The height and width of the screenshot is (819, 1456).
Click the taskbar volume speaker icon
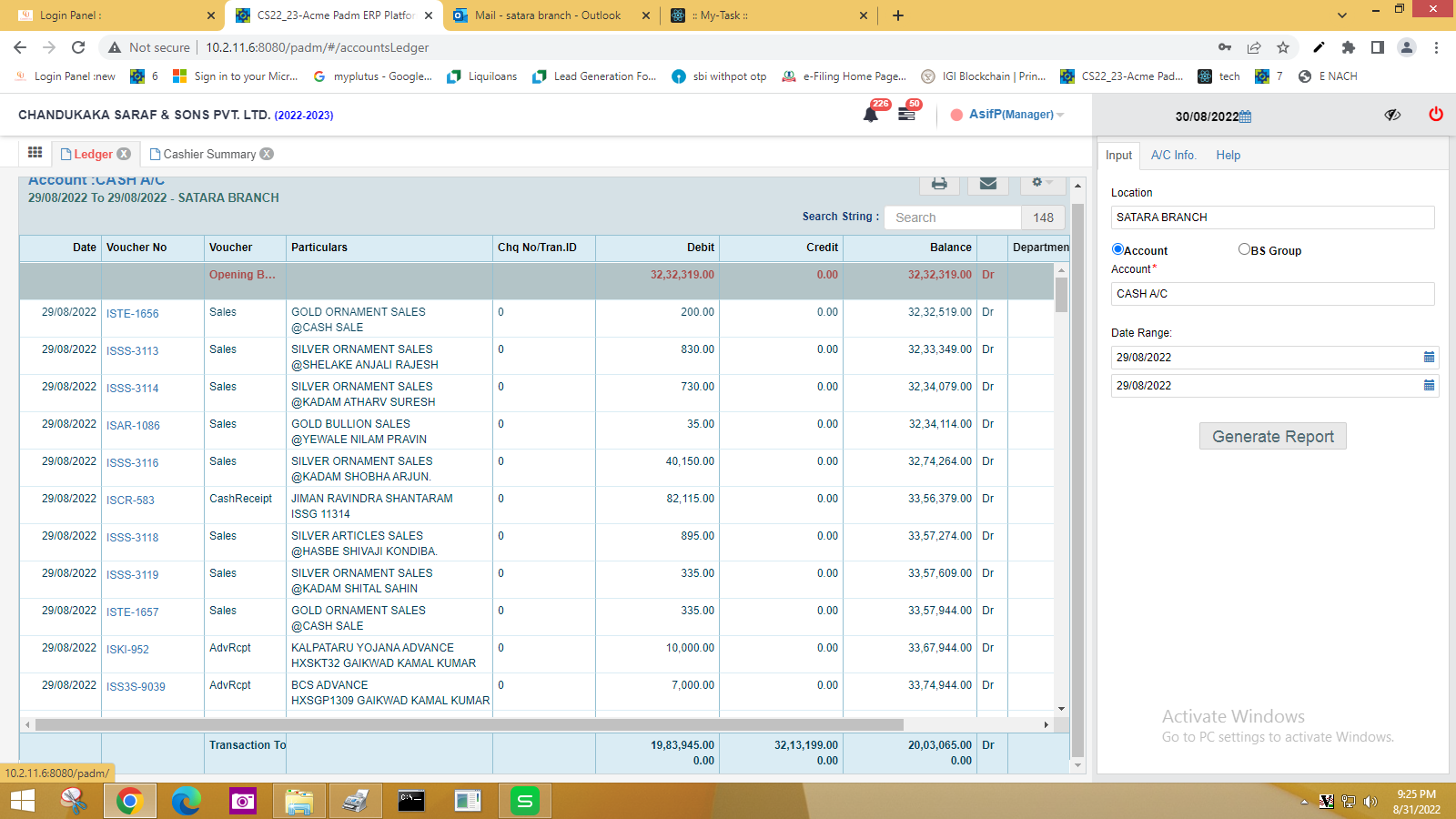coord(1370,802)
